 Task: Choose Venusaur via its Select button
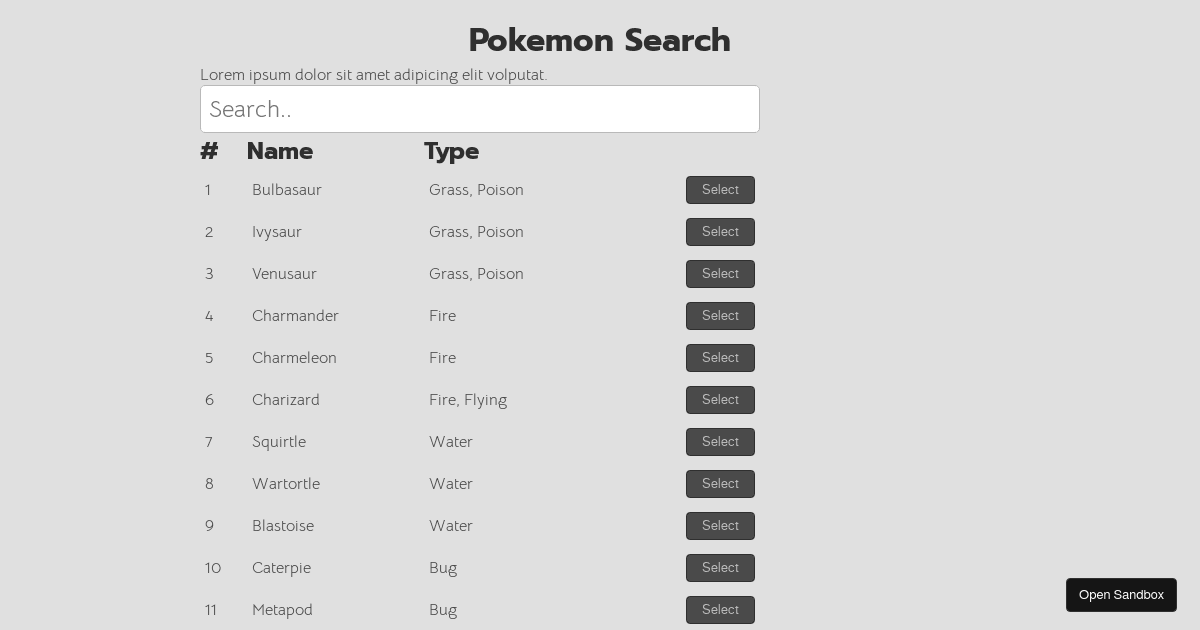[720, 274]
